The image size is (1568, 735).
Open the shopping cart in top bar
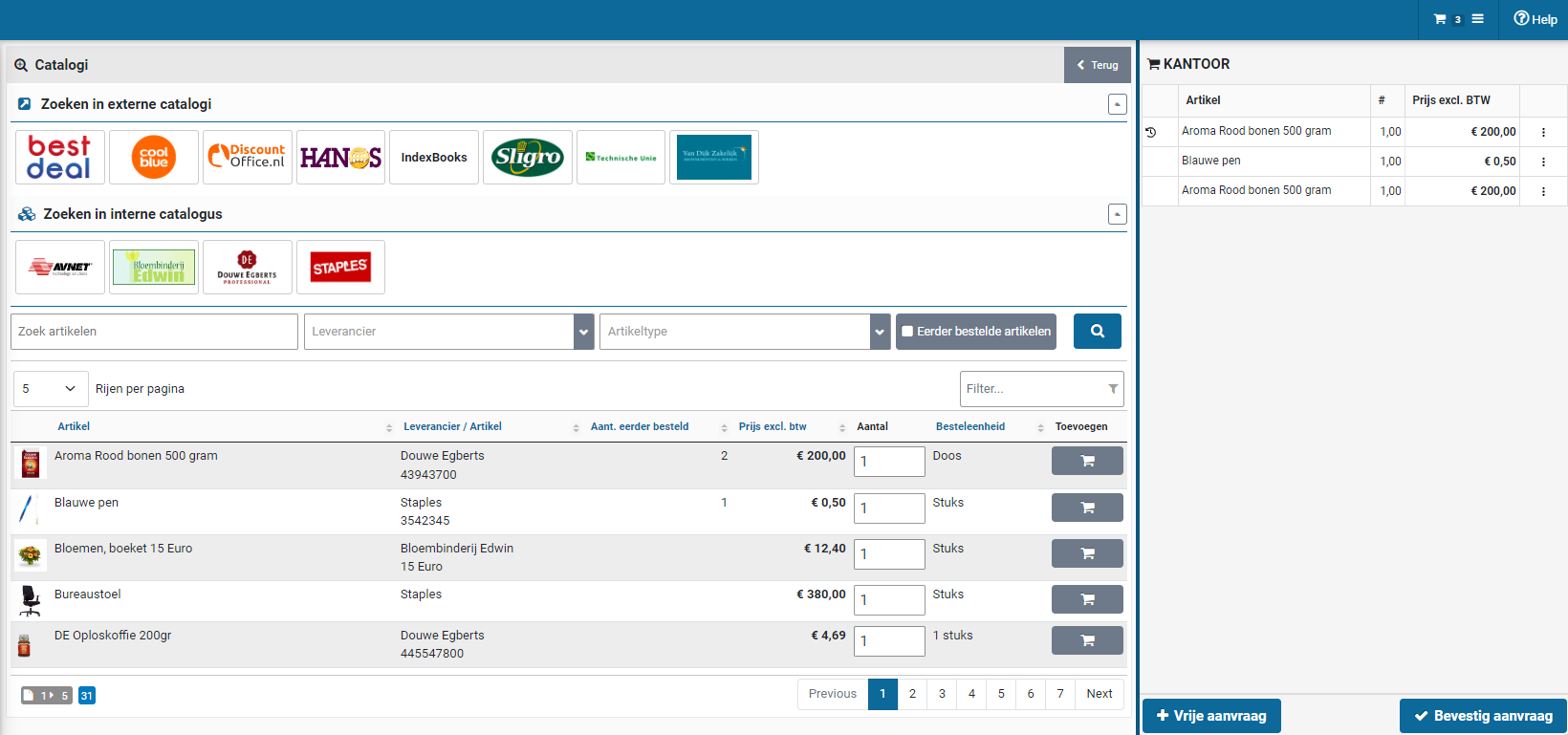coord(1441,19)
